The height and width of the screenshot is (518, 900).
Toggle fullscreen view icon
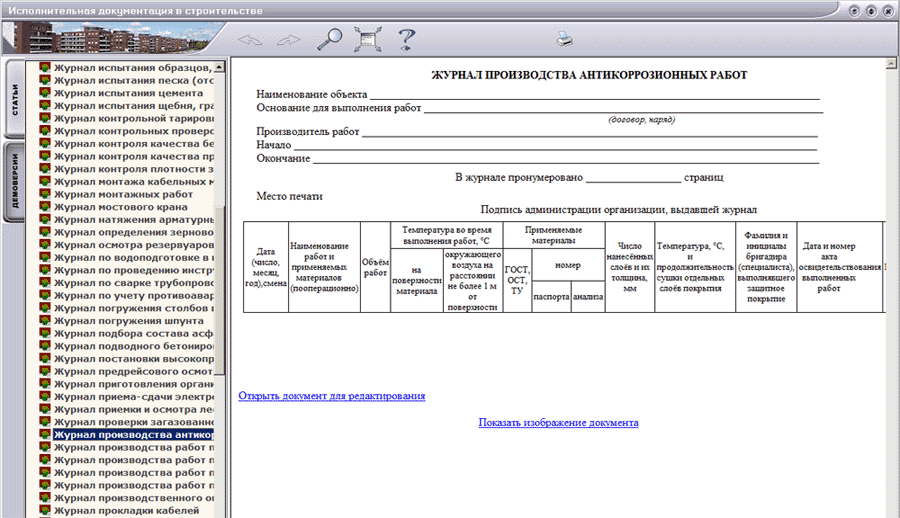coord(367,39)
